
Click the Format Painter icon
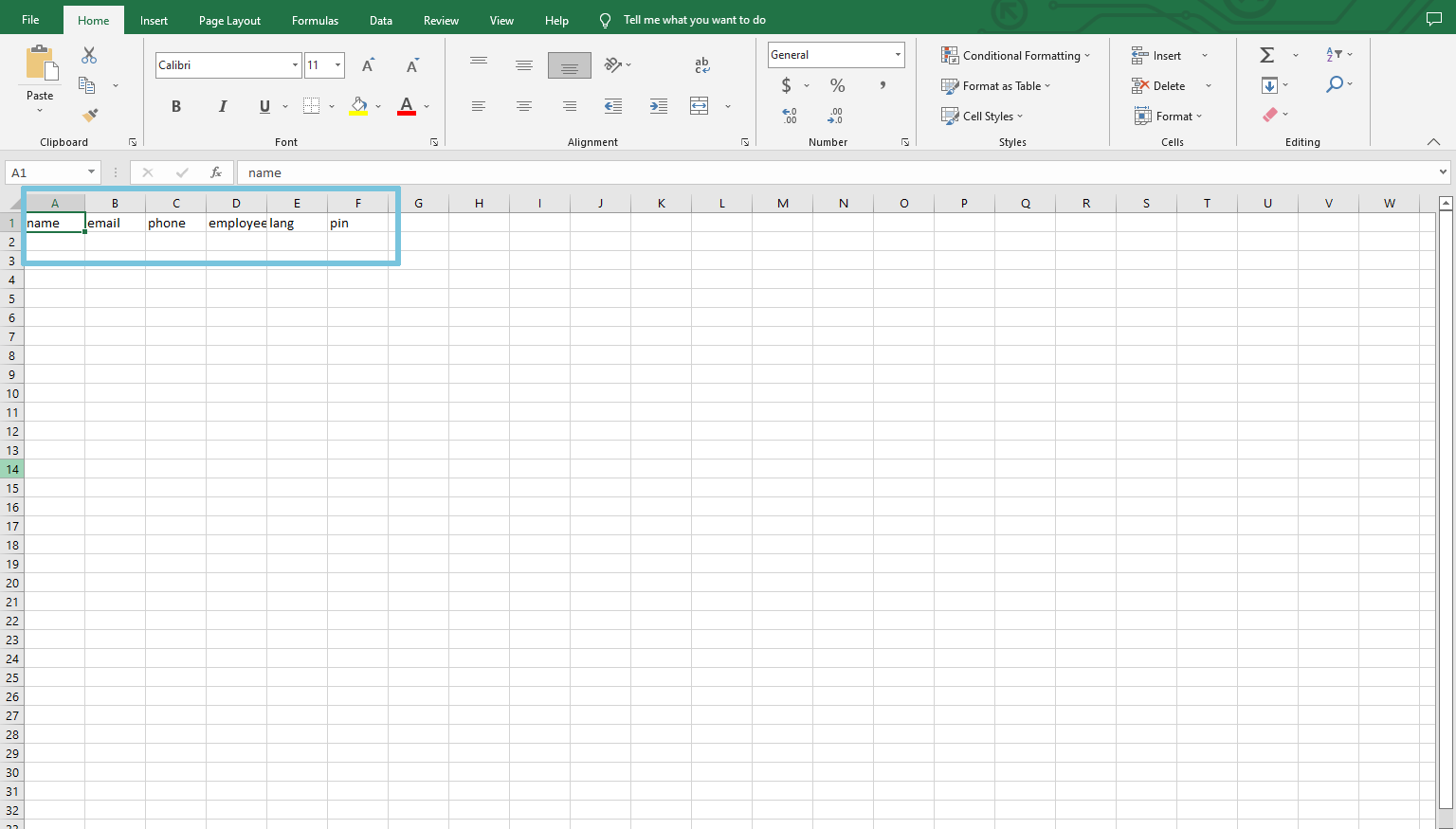pos(88,115)
